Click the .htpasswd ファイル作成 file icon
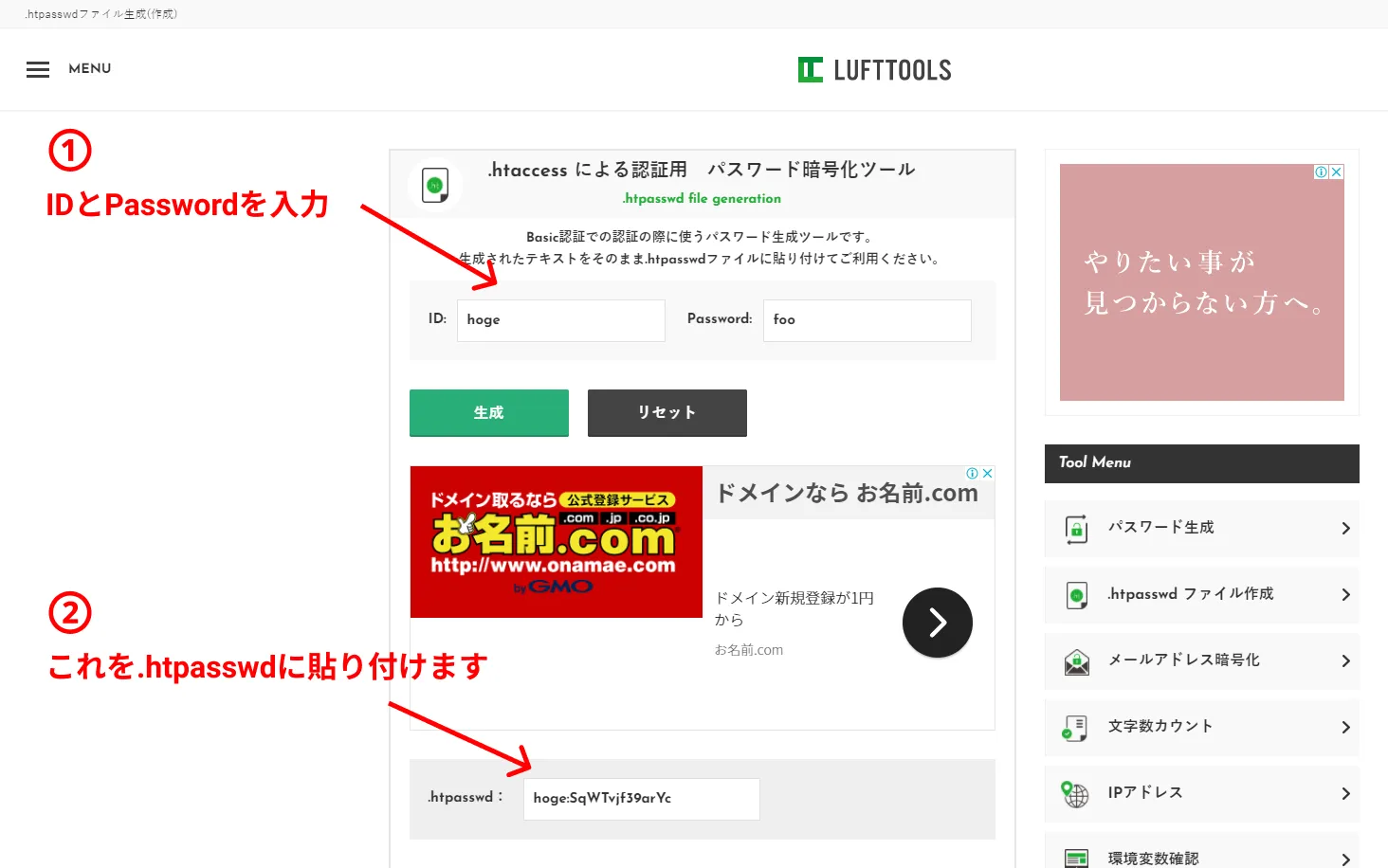Image resolution: width=1388 pixels, height=868 pixels. [1076, 595]
